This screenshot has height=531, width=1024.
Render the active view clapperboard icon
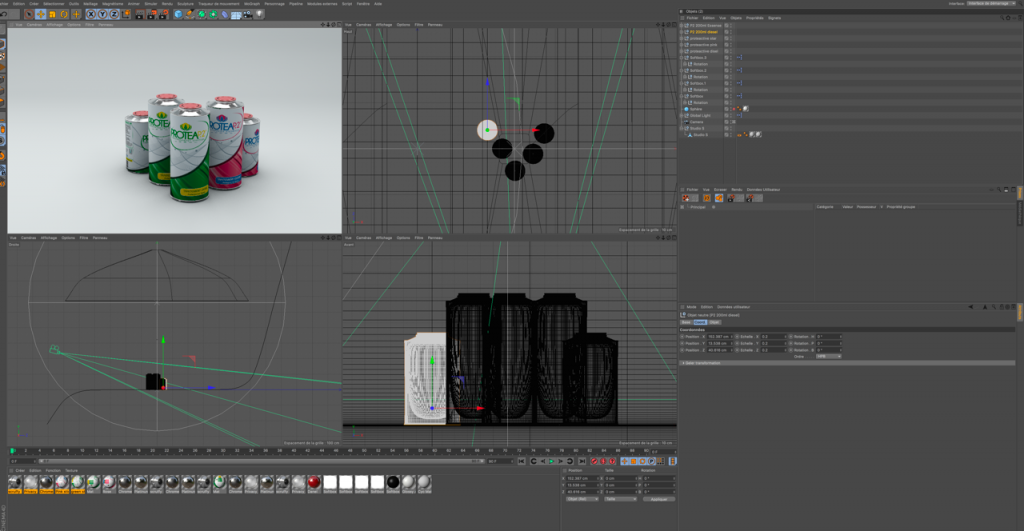tap(140, 14)
